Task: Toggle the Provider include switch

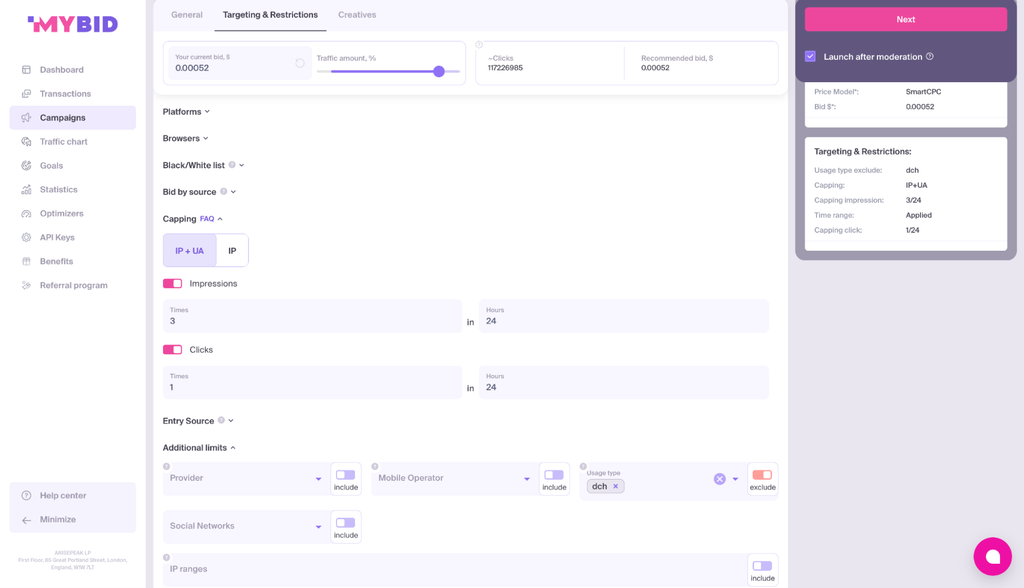Action: (x=345, y=475)
